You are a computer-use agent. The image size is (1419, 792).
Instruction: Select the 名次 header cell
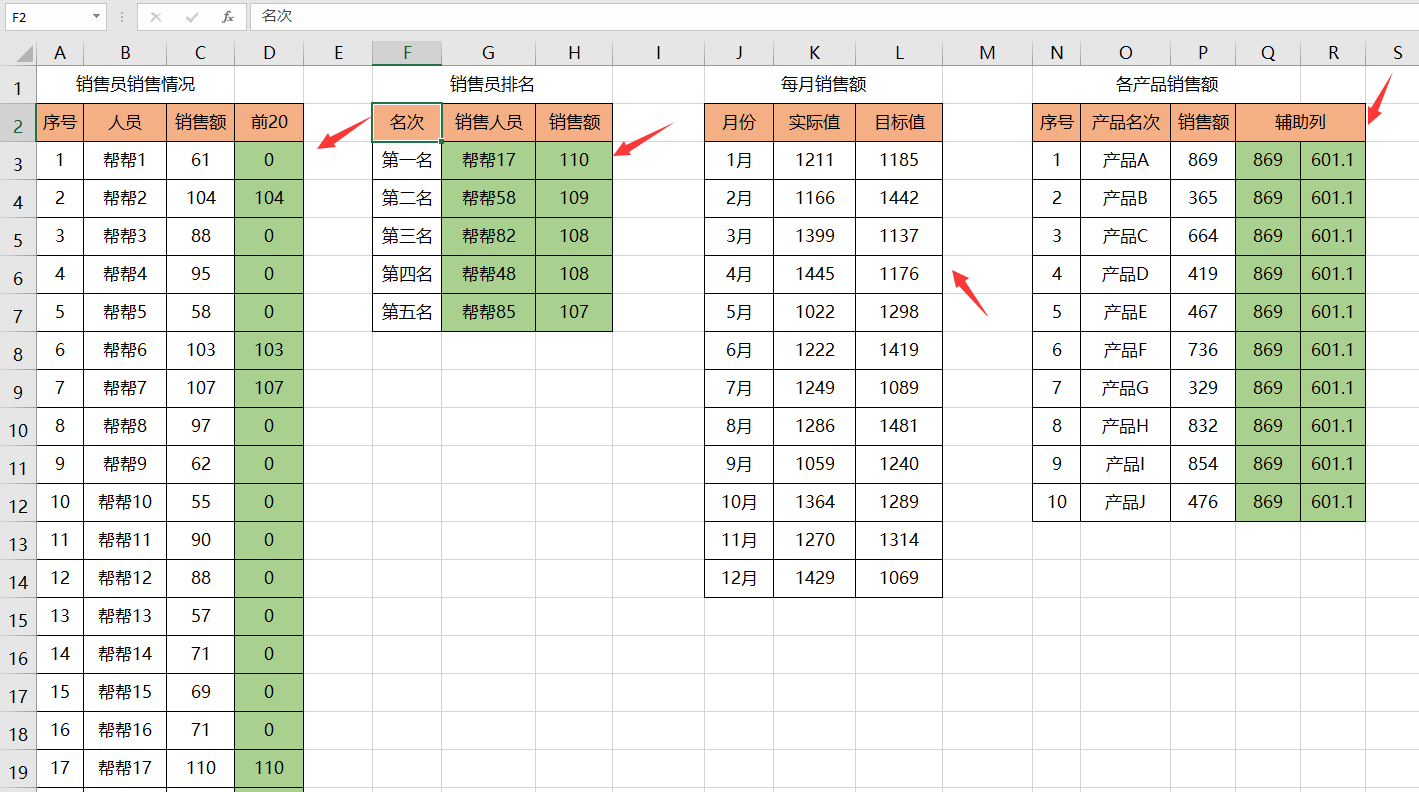click(x=407, y=122)
